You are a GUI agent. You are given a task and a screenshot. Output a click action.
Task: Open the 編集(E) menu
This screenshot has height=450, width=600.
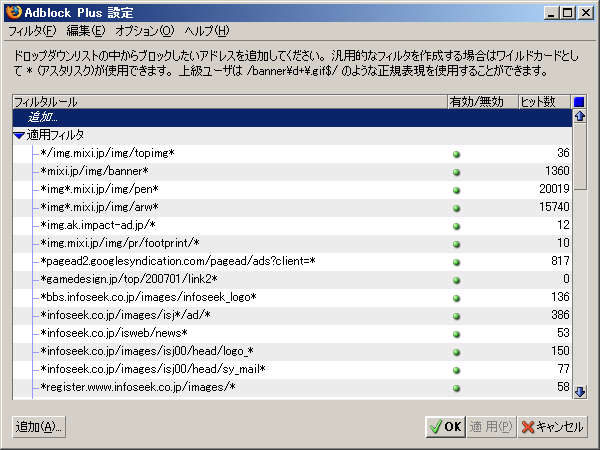click(x=86, y=31)
